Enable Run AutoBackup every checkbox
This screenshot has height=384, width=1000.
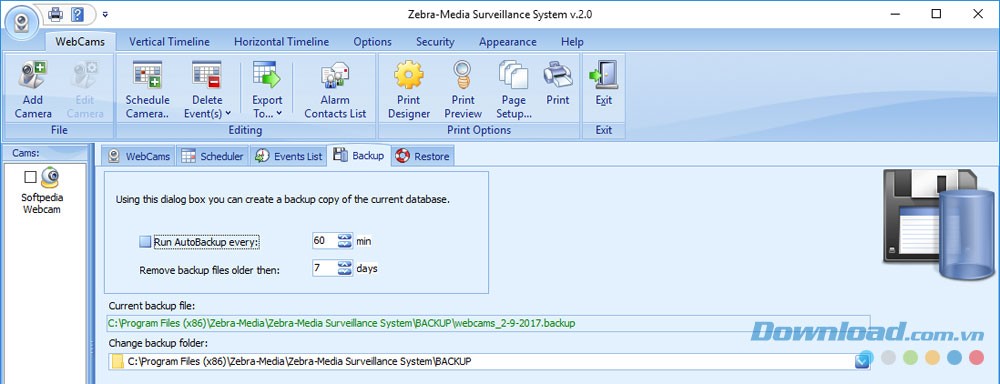[145, 242]
